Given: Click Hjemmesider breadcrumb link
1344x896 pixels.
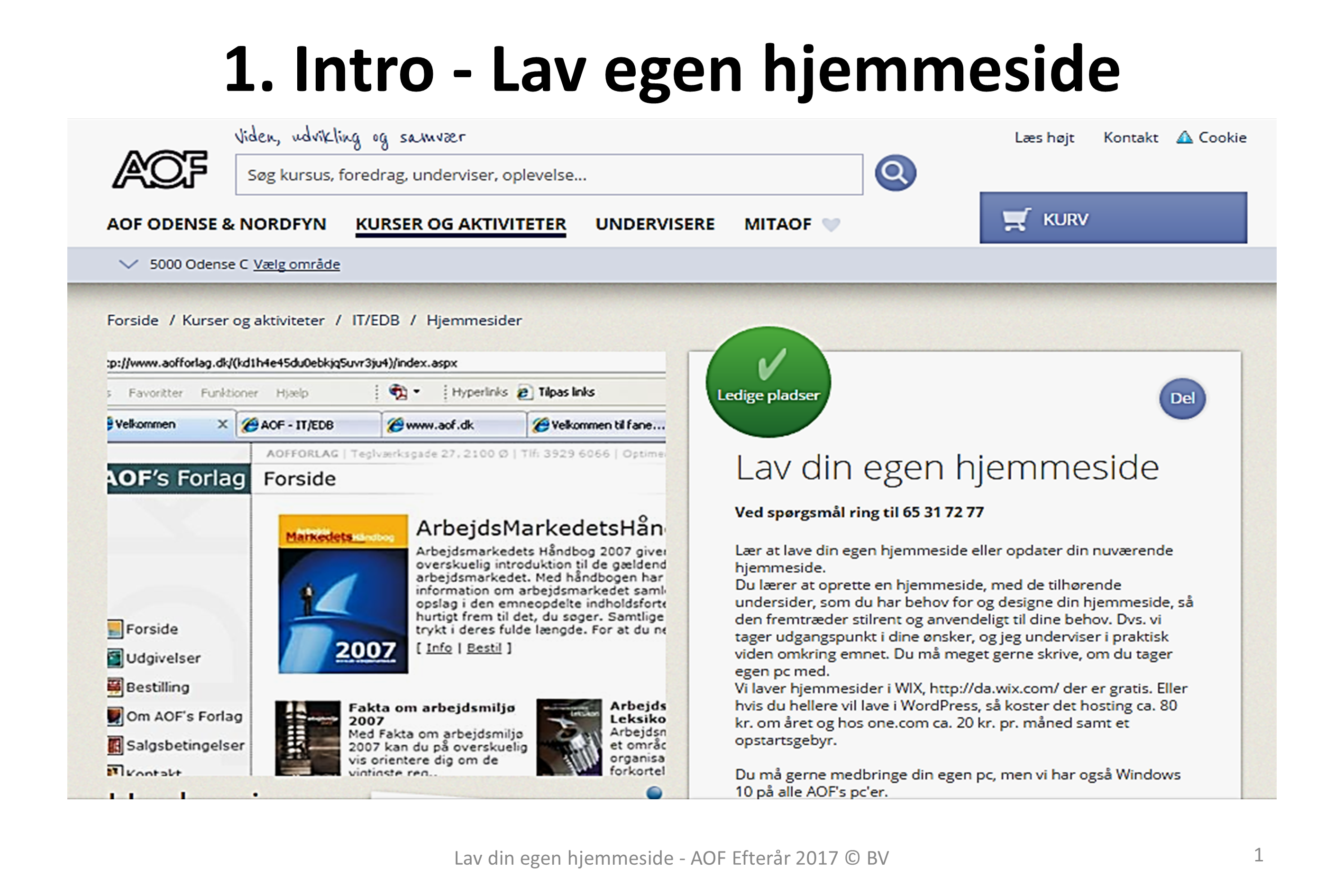Looking at the screenshot, I should pyautogui.click(x=474, y=320).
